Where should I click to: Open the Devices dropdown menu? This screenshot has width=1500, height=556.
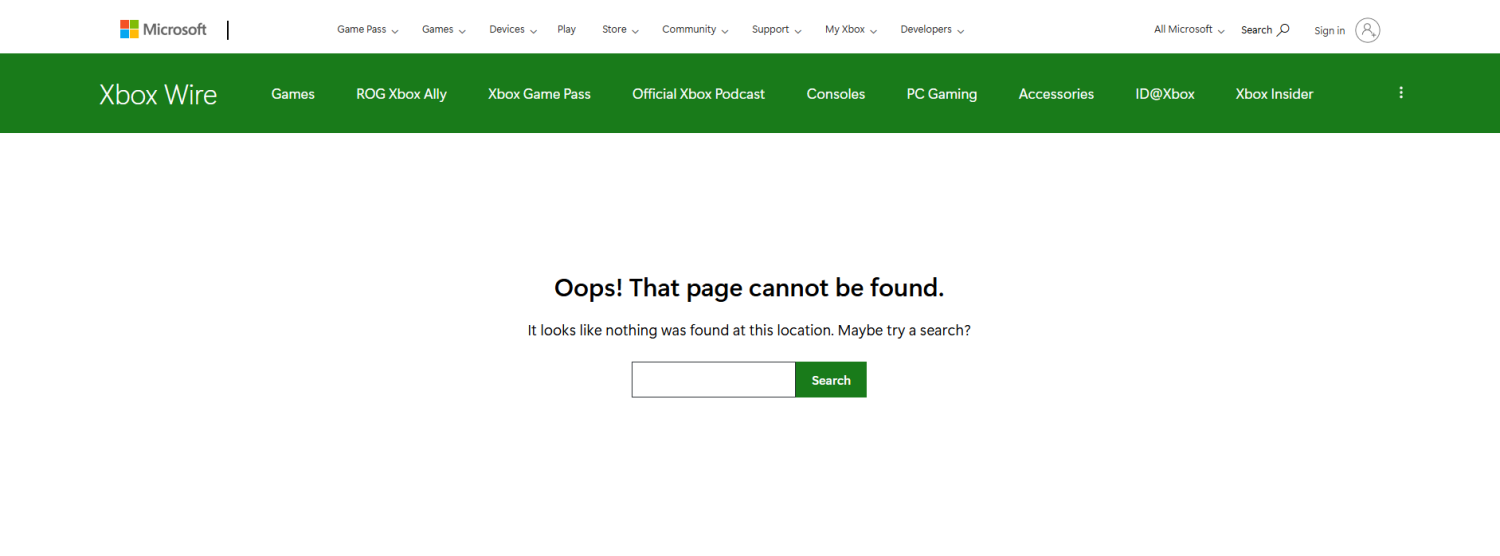512,30
